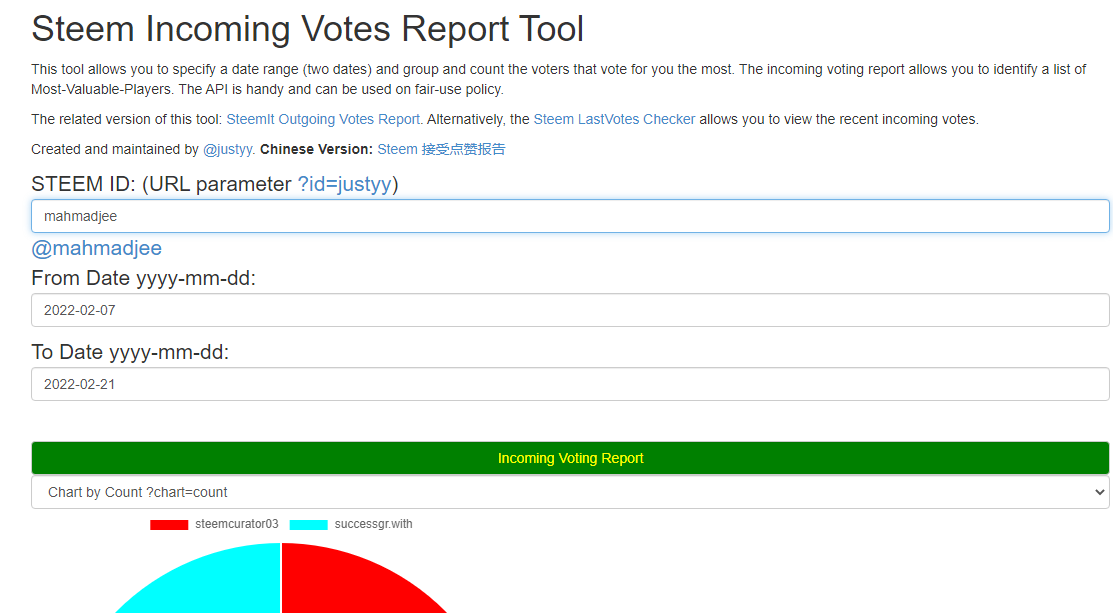Click the Steem Incoming Votes Report Tool heading

[307, 29]
